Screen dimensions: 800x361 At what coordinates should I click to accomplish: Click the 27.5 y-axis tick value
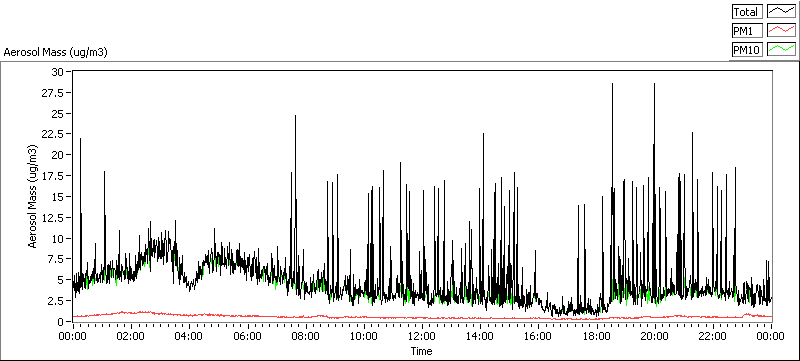click(54, 93)
